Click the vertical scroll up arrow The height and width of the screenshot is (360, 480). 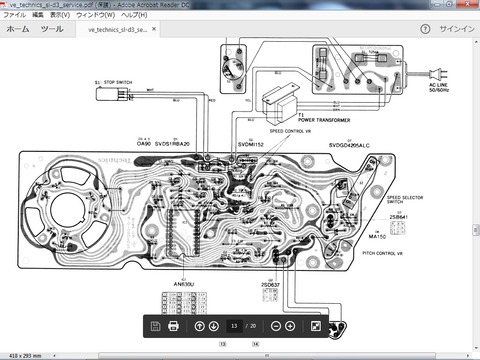[x=476, y=42]
